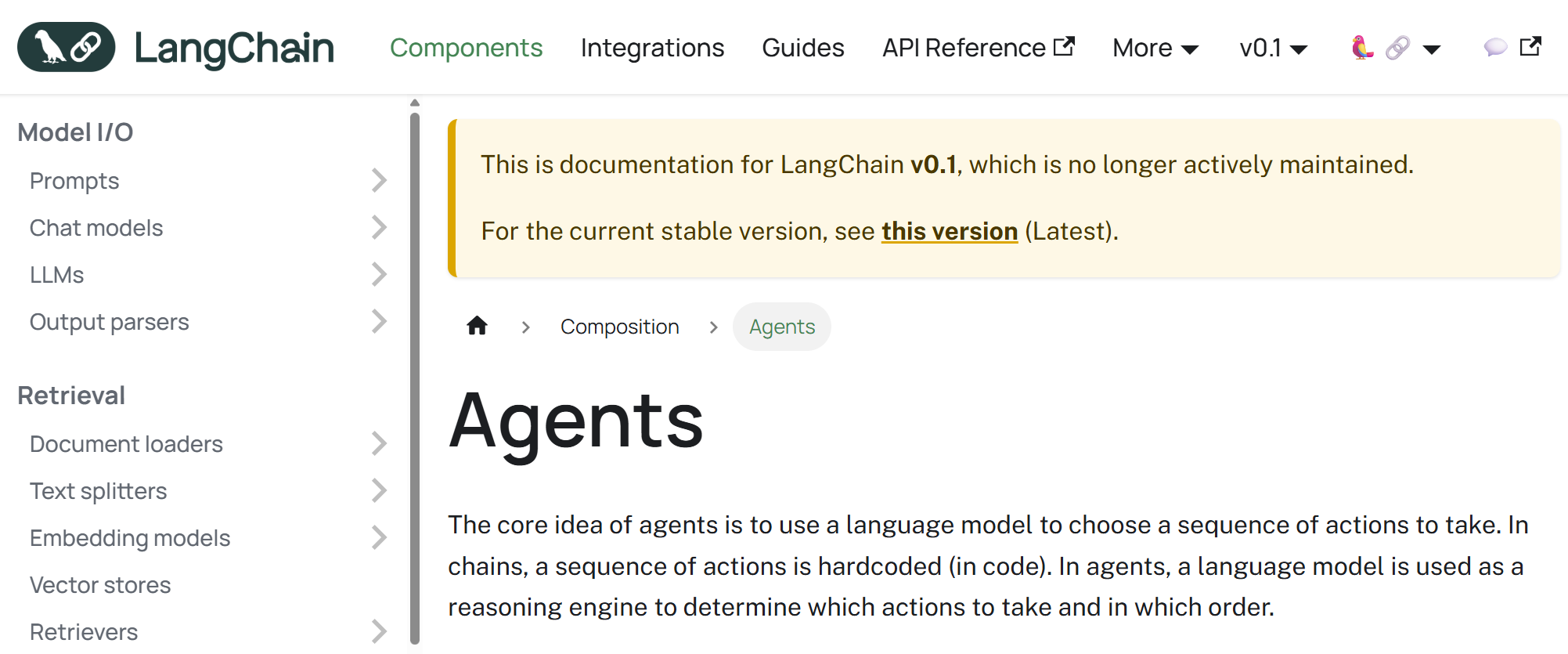
Task: Open the API Reference external link
Action: (978, 48)
